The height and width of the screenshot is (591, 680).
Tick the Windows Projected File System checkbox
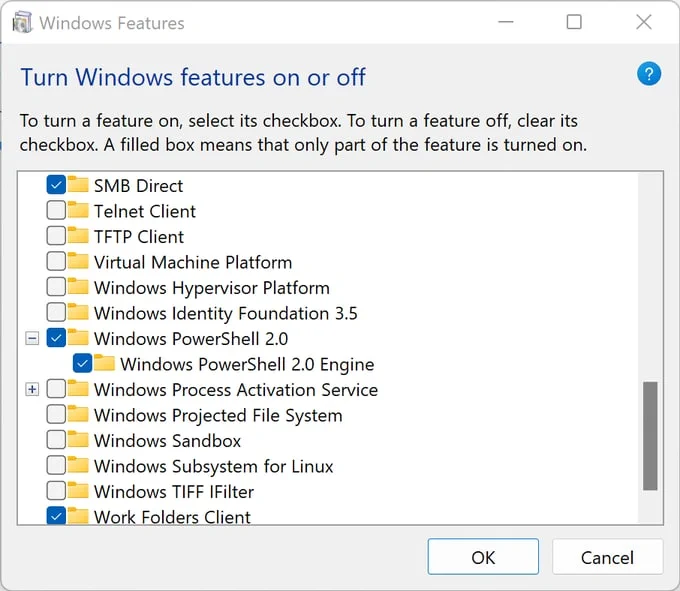56,415
